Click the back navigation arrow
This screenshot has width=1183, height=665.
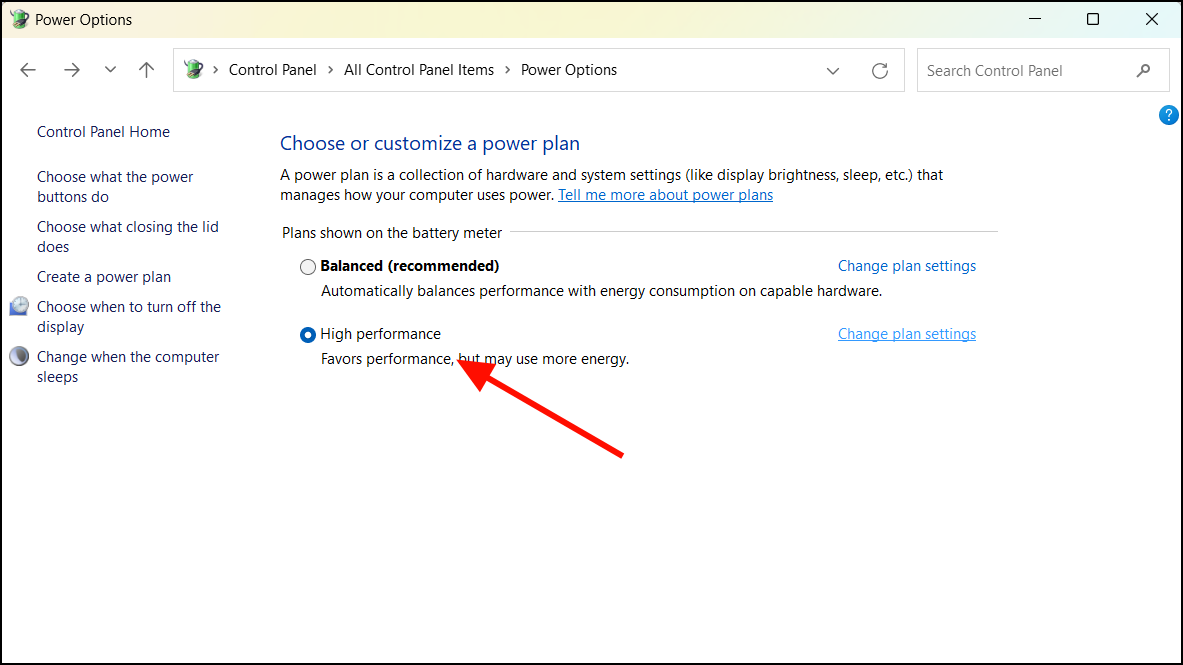coord(28,69)
